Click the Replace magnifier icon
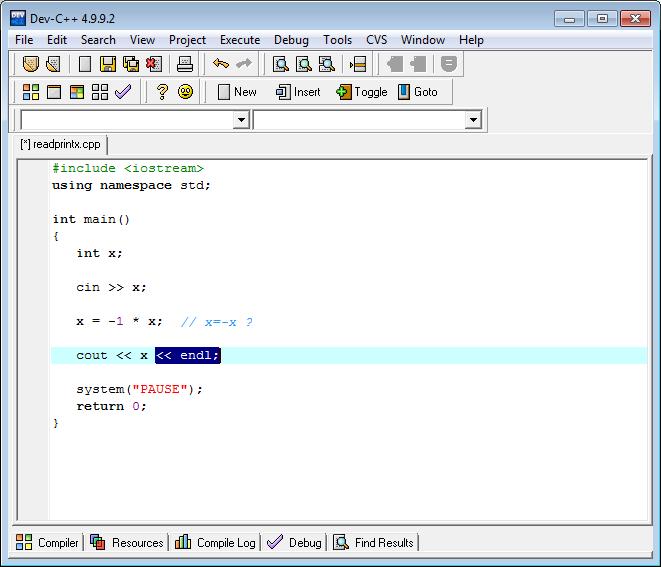 pyautogui.click(x=304, y=64)
